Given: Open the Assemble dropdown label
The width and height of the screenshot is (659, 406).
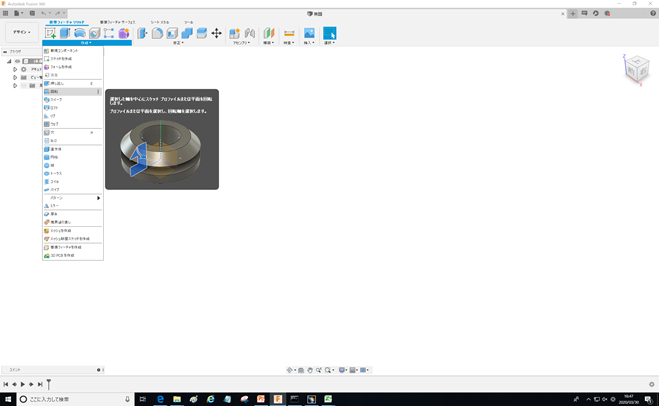Looking at the screenshot, I should pyautogui.click(x=242, y=43).
